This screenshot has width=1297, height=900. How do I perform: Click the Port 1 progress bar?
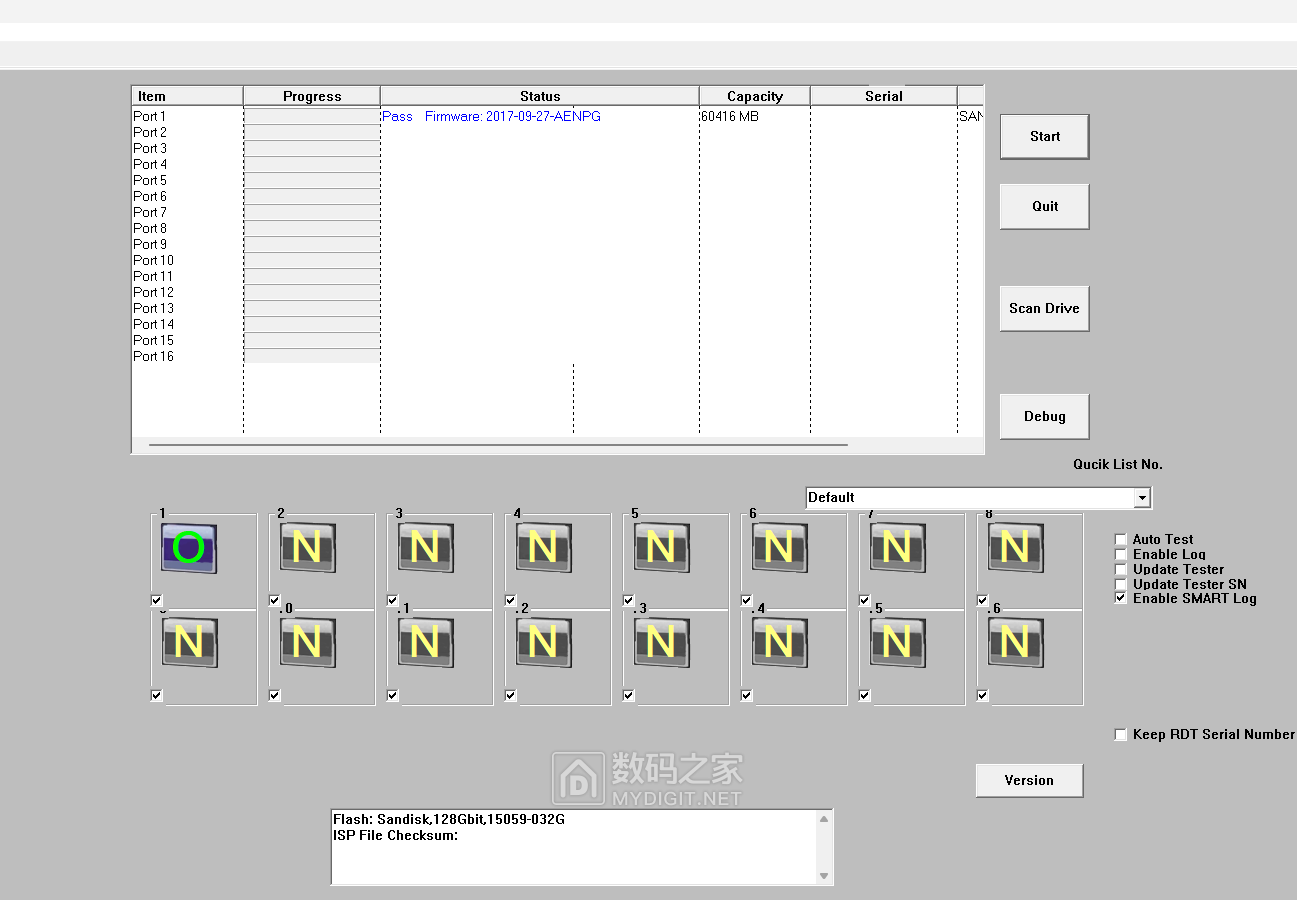click(x=312, y=116)
